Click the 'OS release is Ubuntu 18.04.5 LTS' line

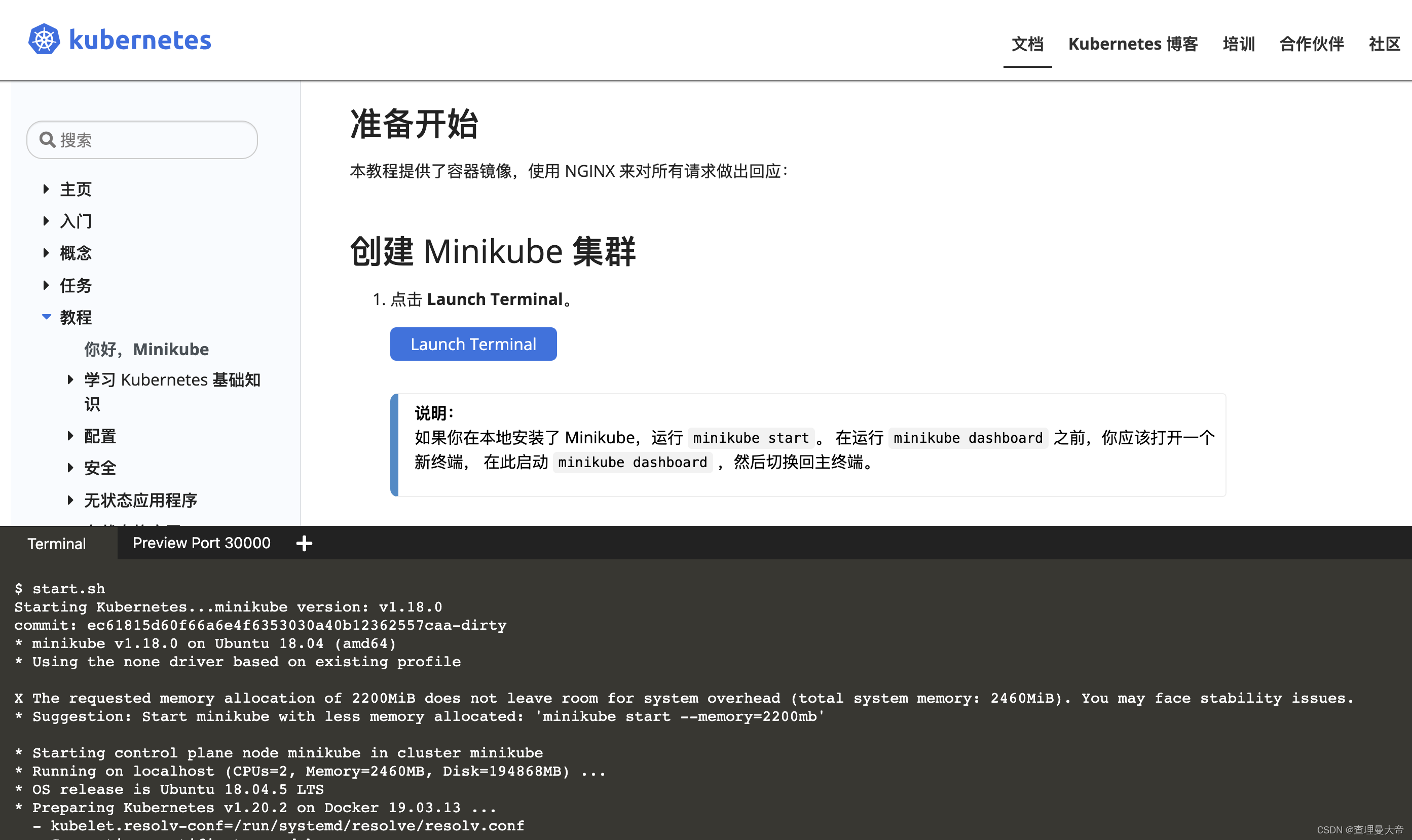[x=169, y=789]
